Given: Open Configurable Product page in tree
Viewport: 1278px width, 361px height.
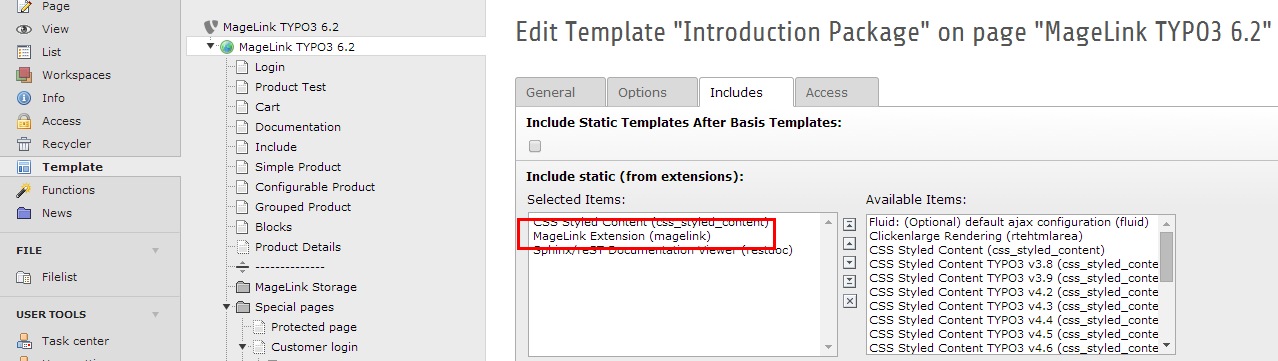Looking at the screenshot, I should 315,187.
